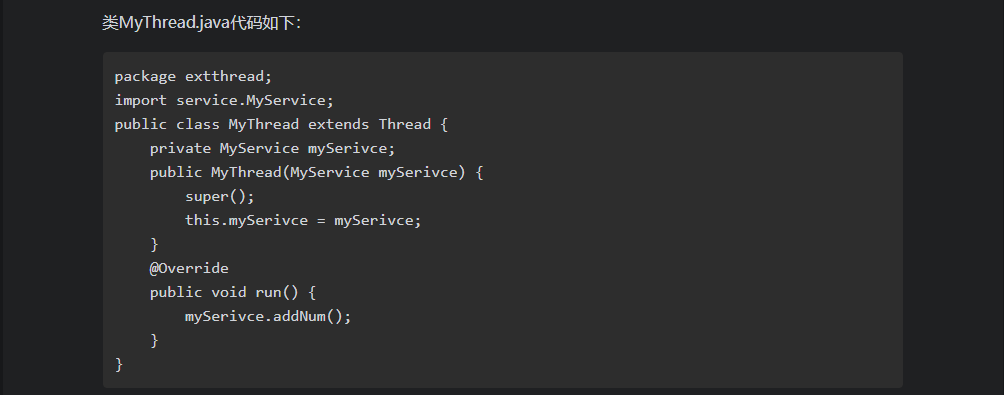Click the closing brace above '@Override'
This screenshot has height=395, width=1004.
[x=154, y=245]
